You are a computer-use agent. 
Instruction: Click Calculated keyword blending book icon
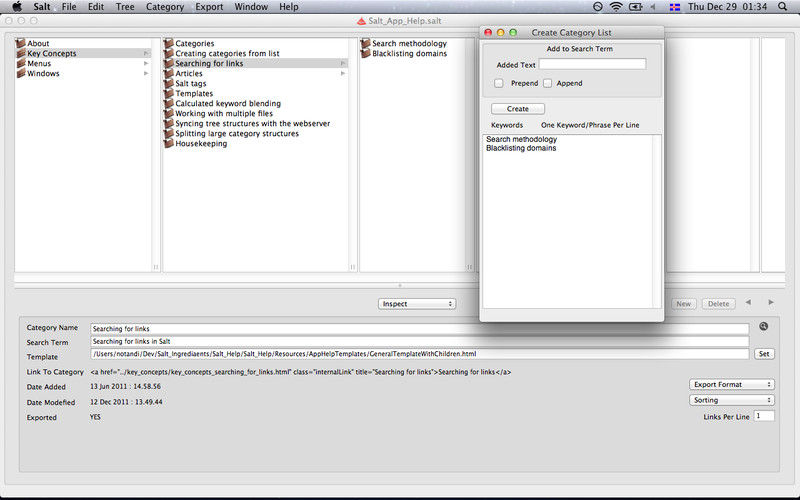pyautogui.click(x=168, y=103)
